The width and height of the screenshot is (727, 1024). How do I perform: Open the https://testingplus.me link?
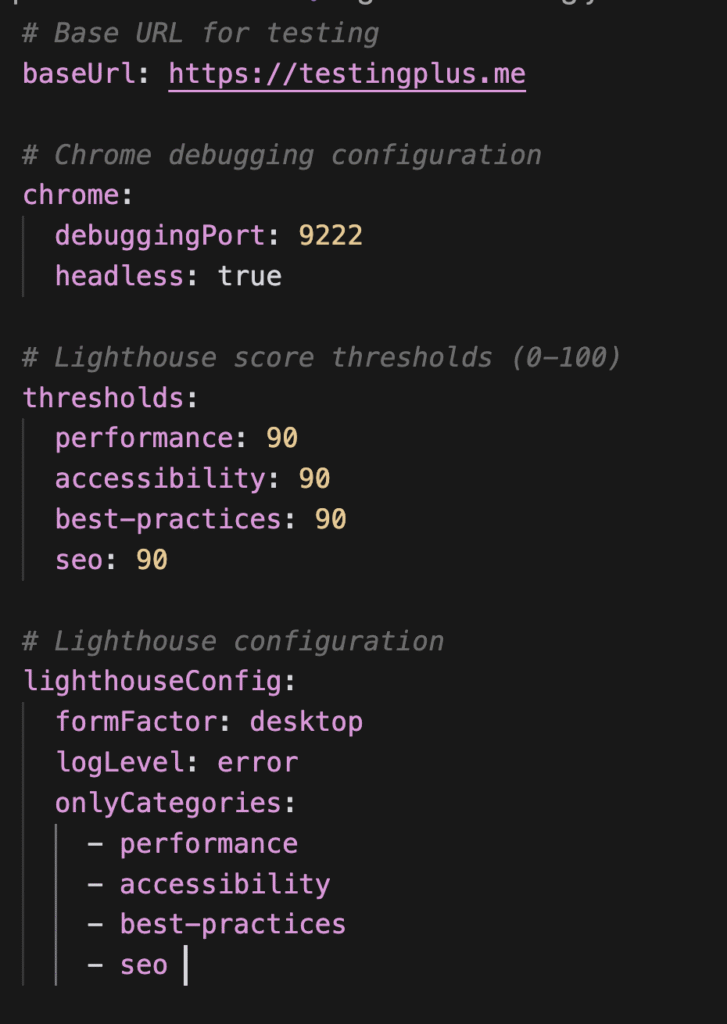pos(346,74)
